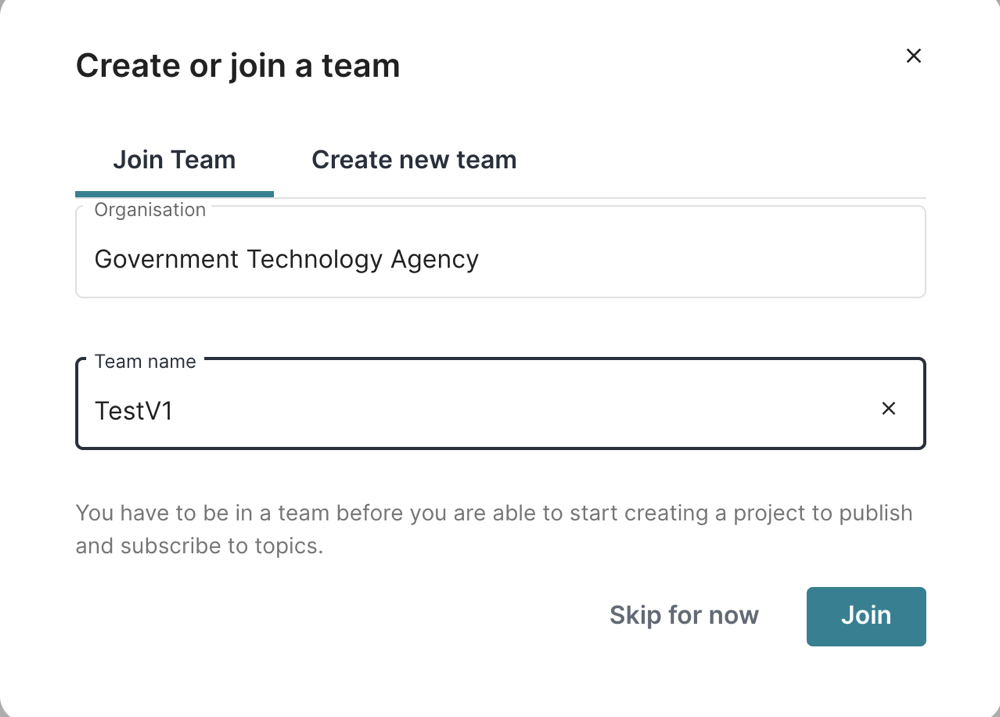Click the Organisation field label
Viewport: 1000px width, 717px height.
click(150, 210)
